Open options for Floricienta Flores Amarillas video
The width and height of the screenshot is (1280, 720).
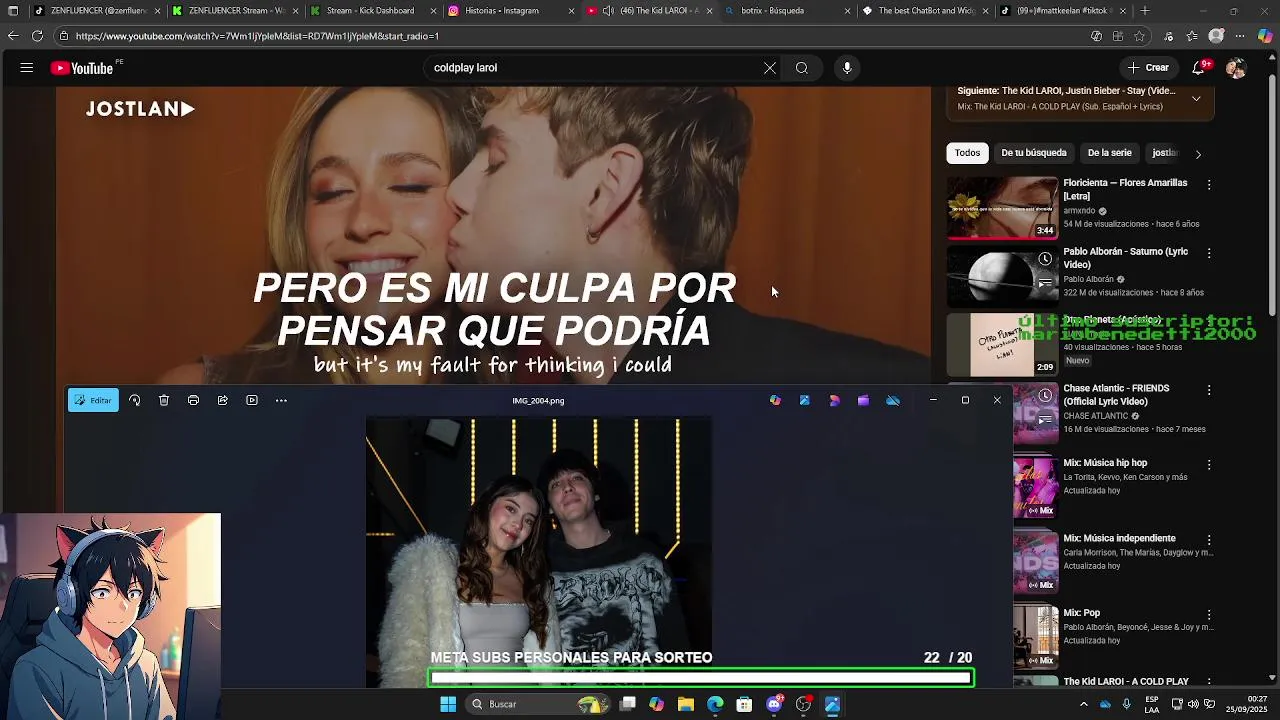pos(1209,185)
